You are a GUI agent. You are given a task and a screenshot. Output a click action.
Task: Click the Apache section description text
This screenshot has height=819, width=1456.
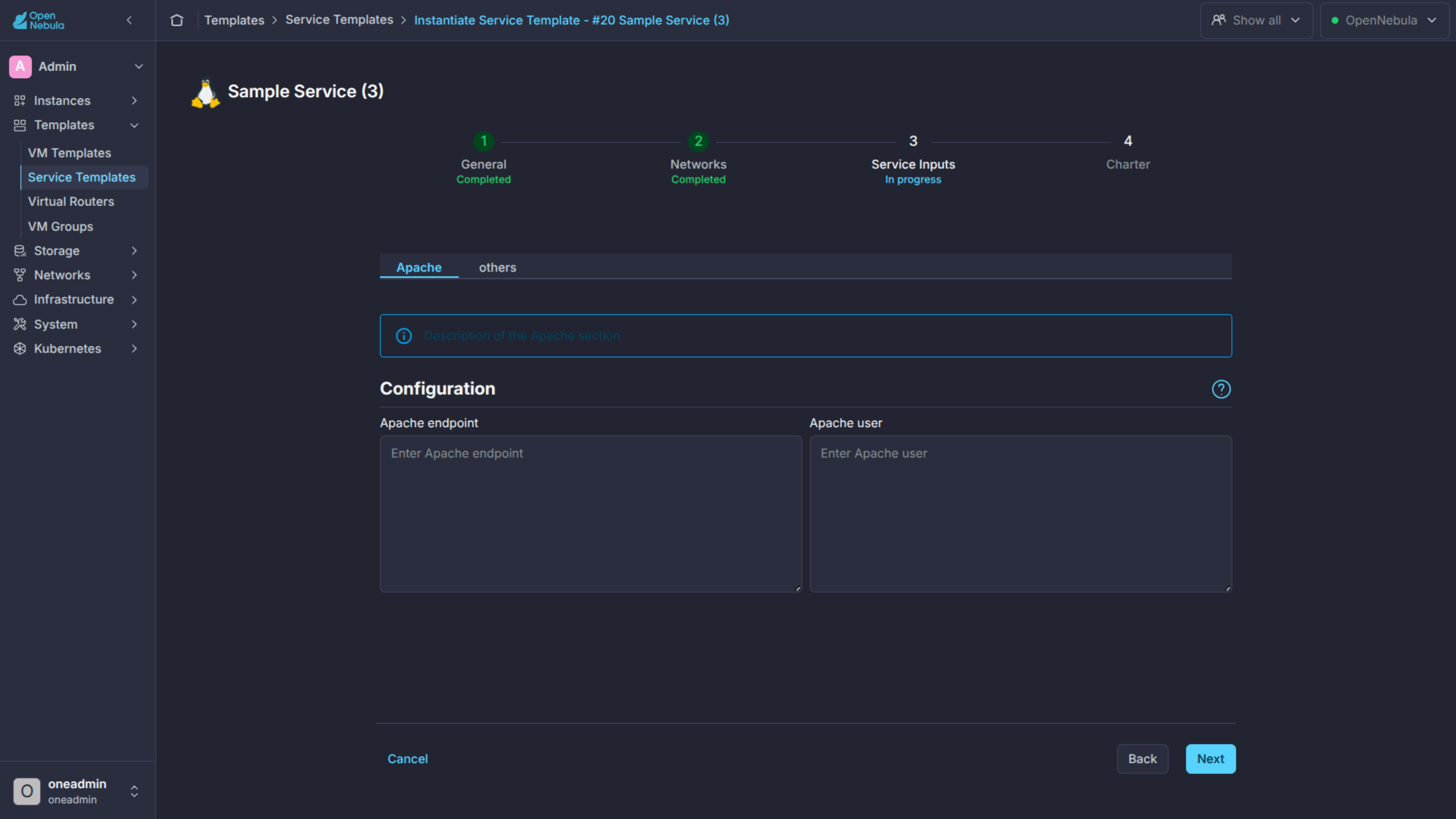(x=523, y=336)
